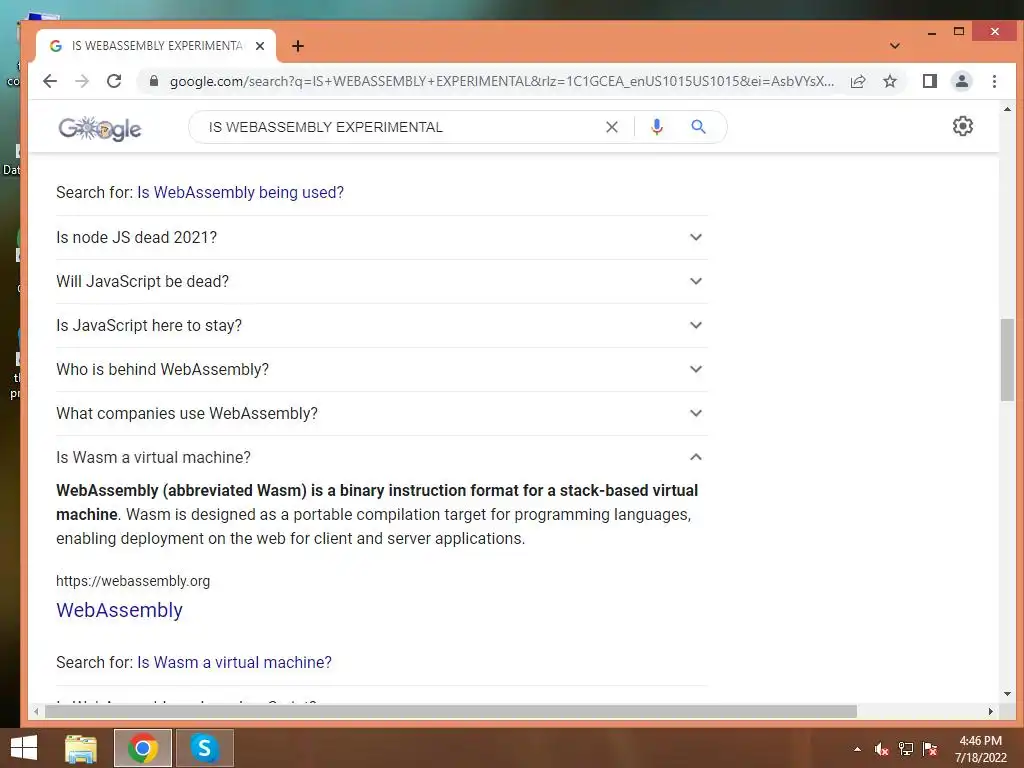Share this page using share icon

click(x=858, y=81)
